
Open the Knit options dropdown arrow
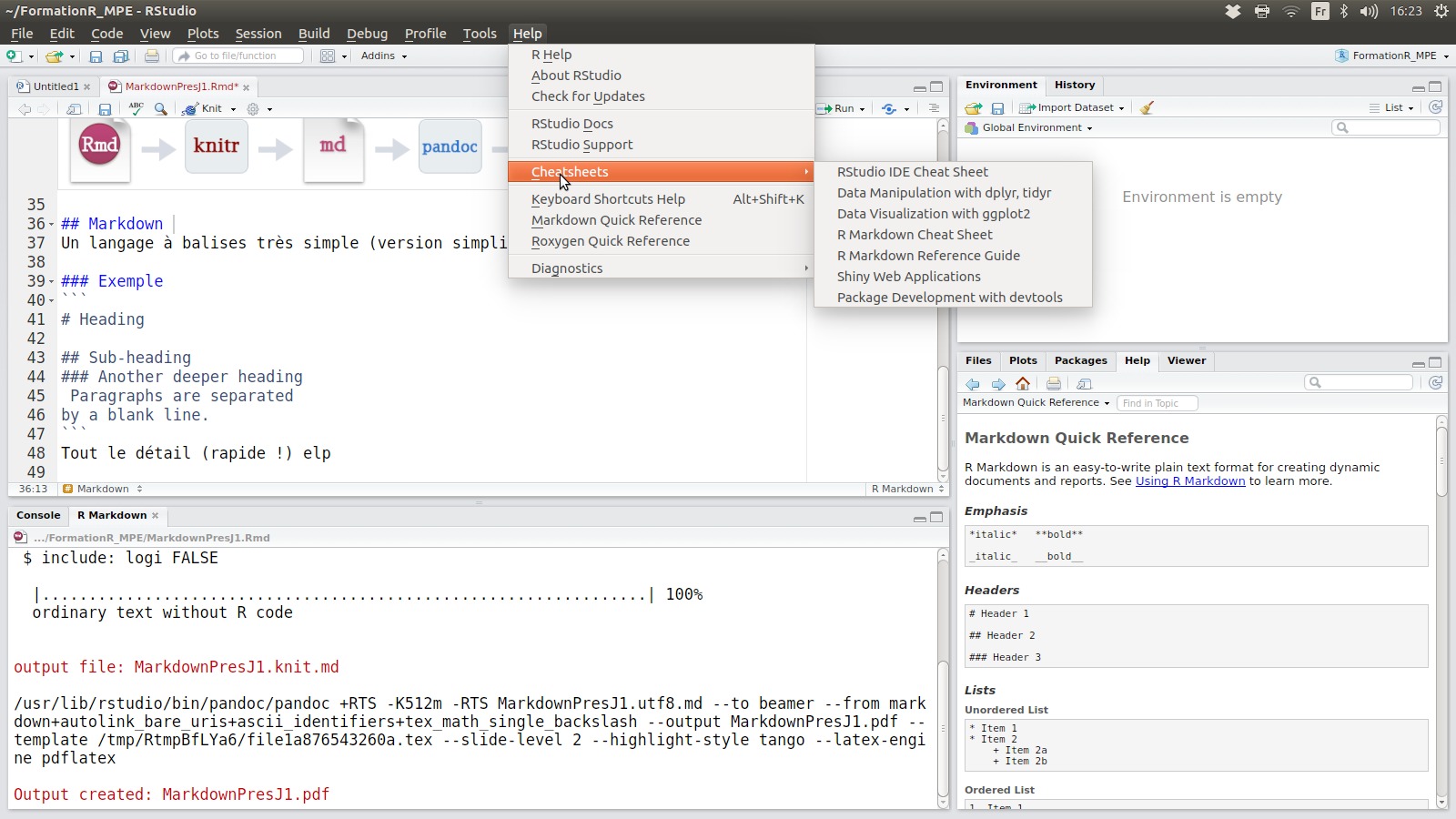pyautogui.click(x=233, y=109)
